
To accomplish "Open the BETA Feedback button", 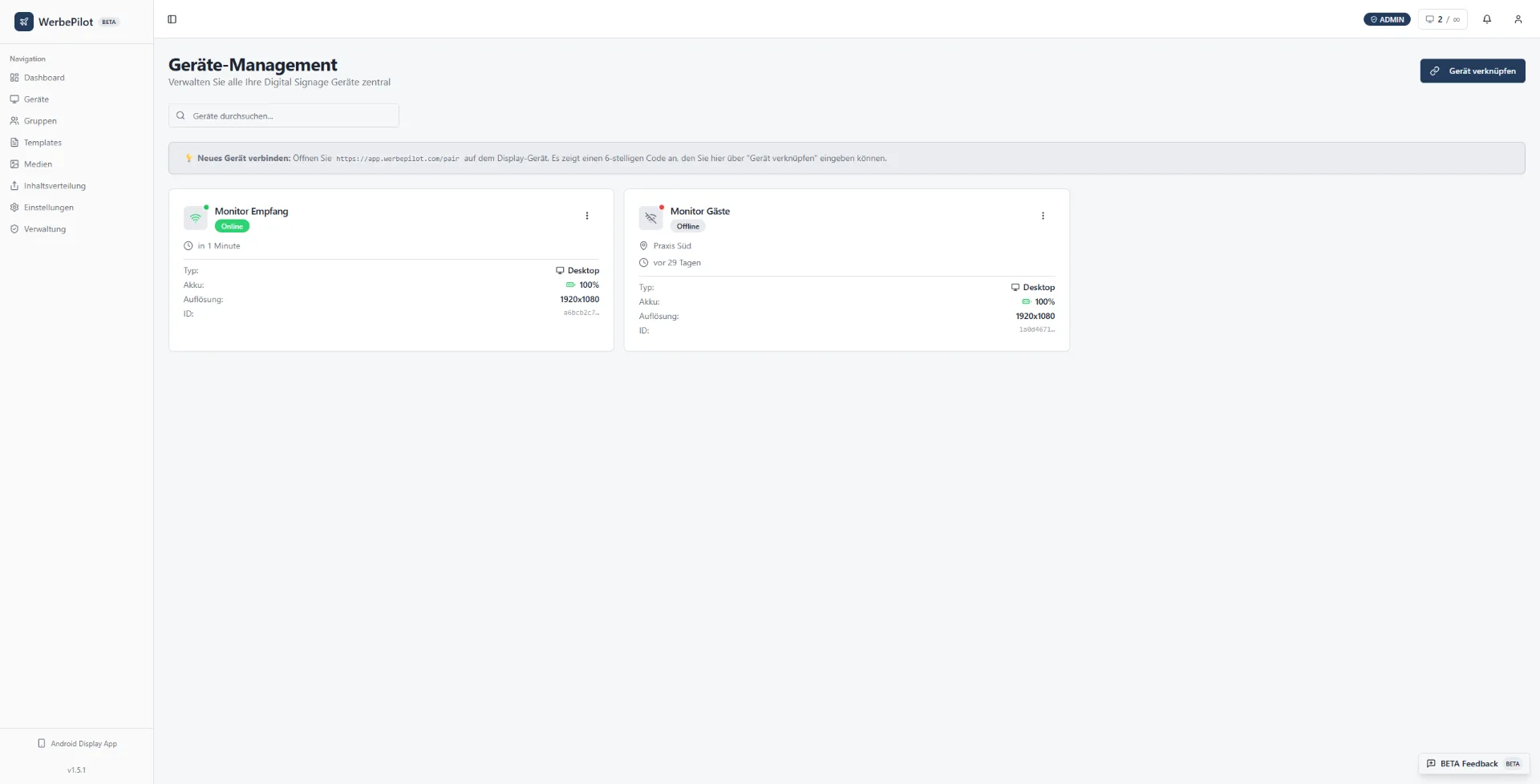I will 1473,764.
